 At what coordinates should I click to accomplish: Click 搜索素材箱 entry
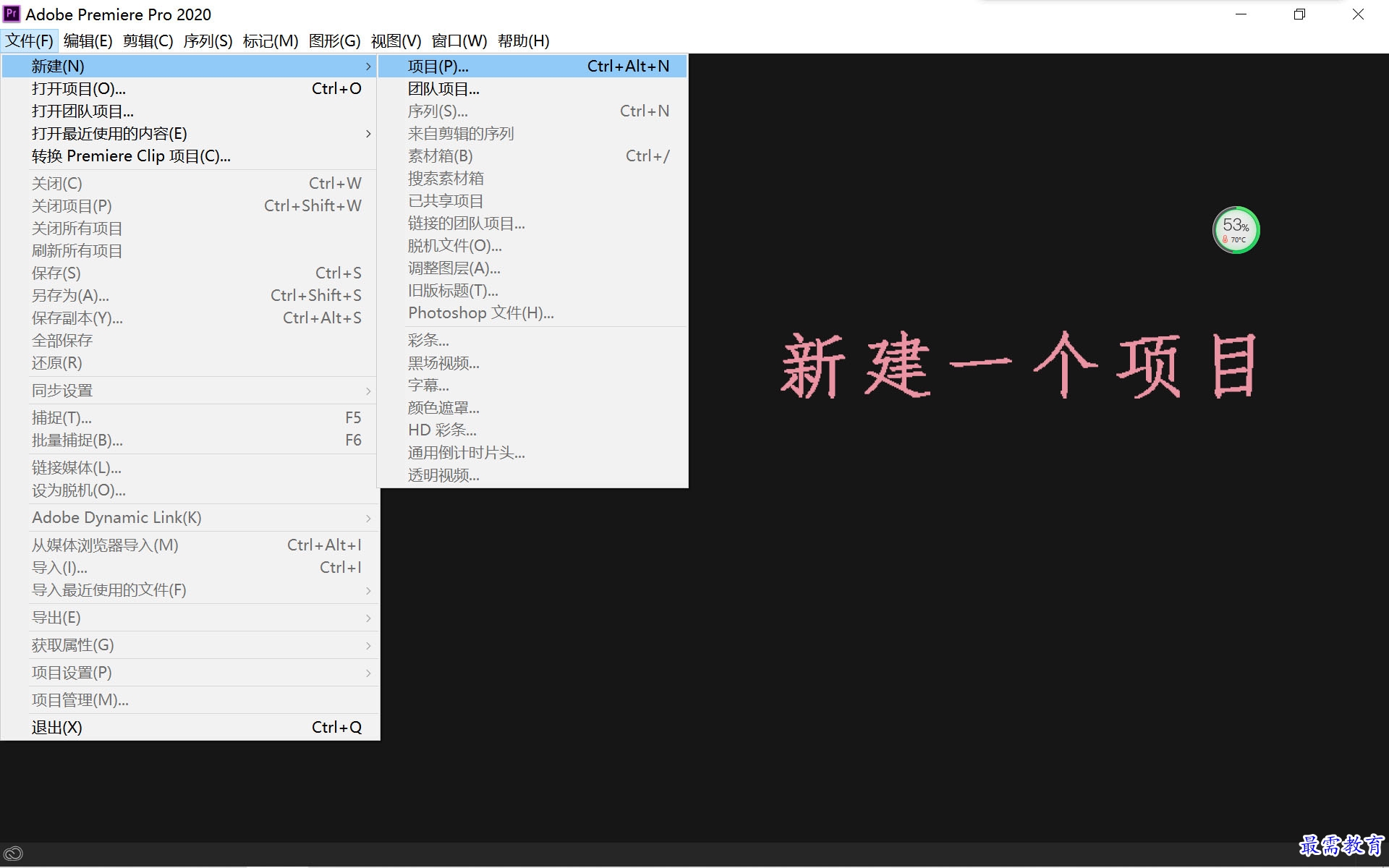point(532,178)
